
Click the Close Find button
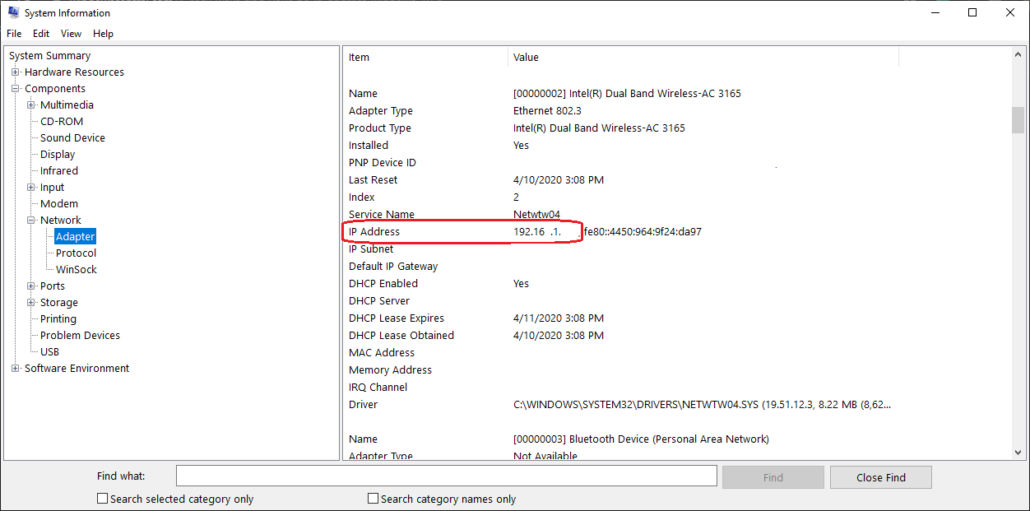[x=881, y=478]
